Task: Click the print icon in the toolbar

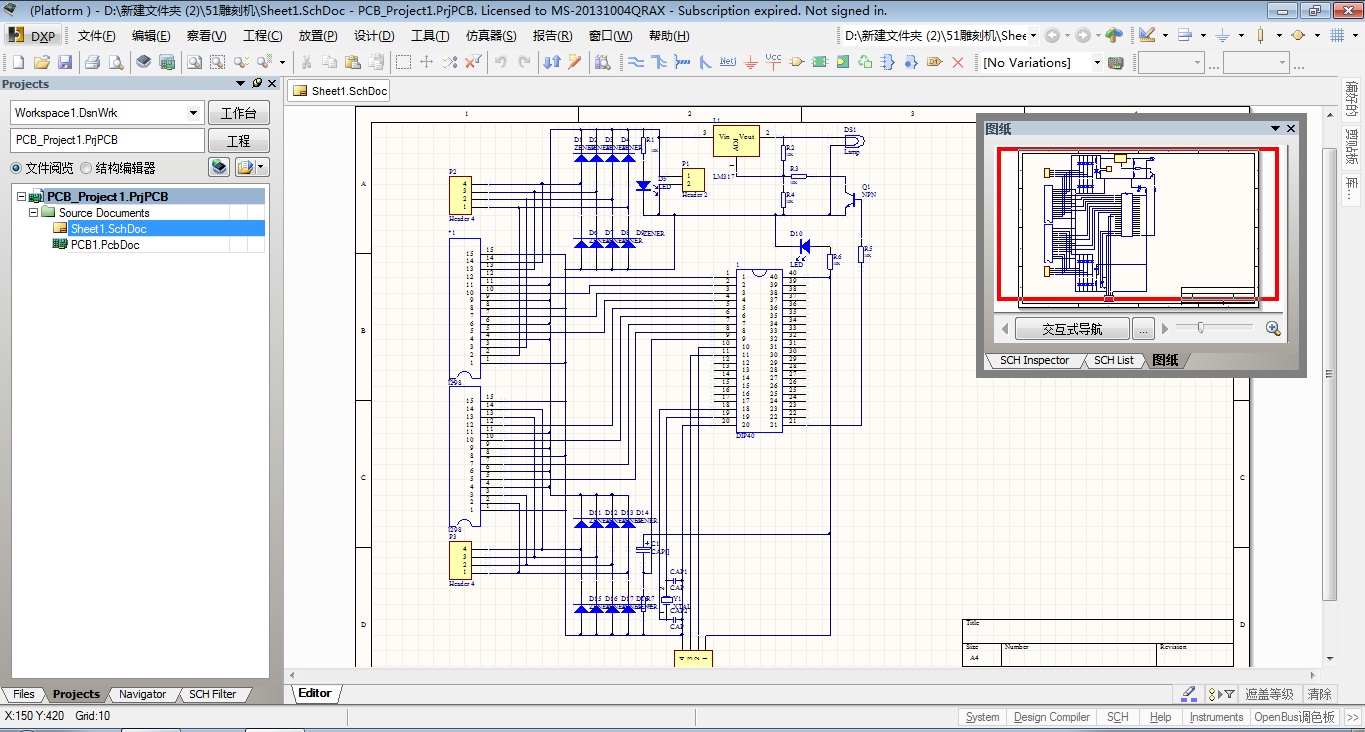Action: pyautogui.click(x=92, y=62)
